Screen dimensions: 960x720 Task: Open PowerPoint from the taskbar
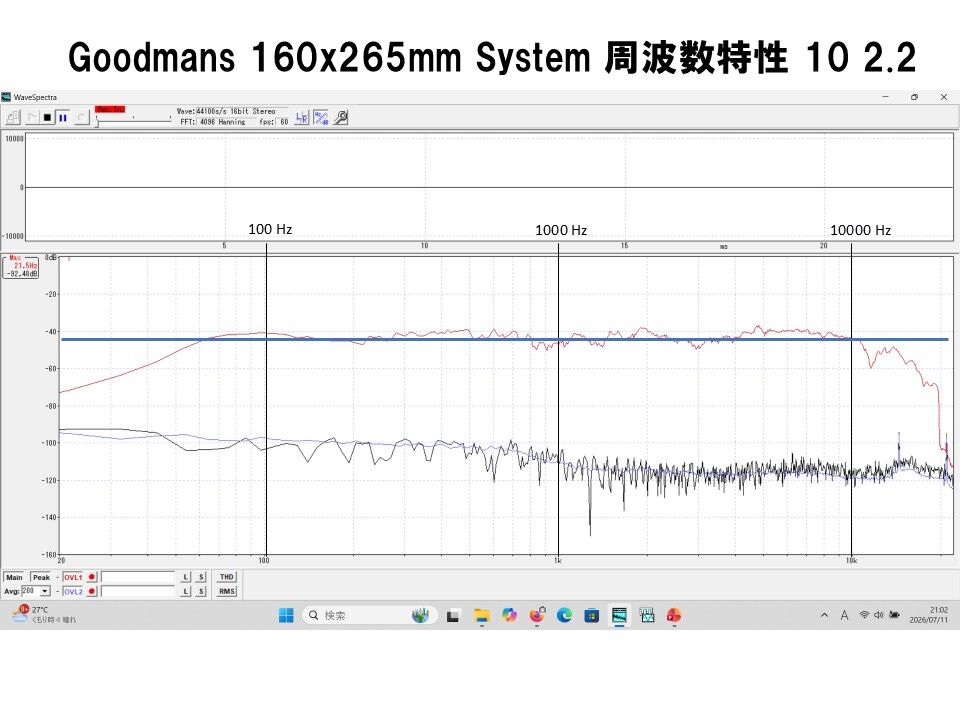(x=674, y=615)
